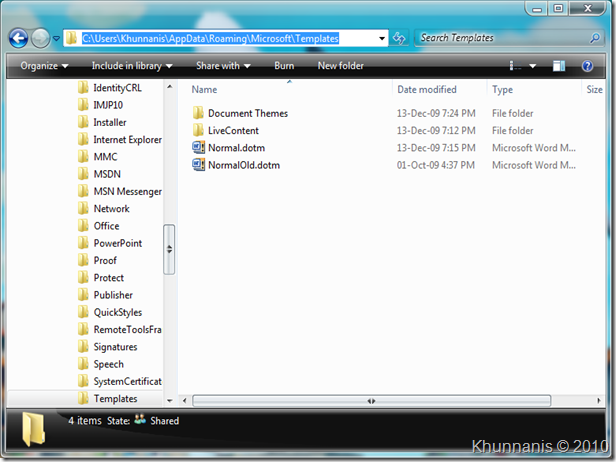Image resolution: width=616 pixels, height=462 pixels.
Task: Sort by the Size column header
Action: [x=594, y=89]
